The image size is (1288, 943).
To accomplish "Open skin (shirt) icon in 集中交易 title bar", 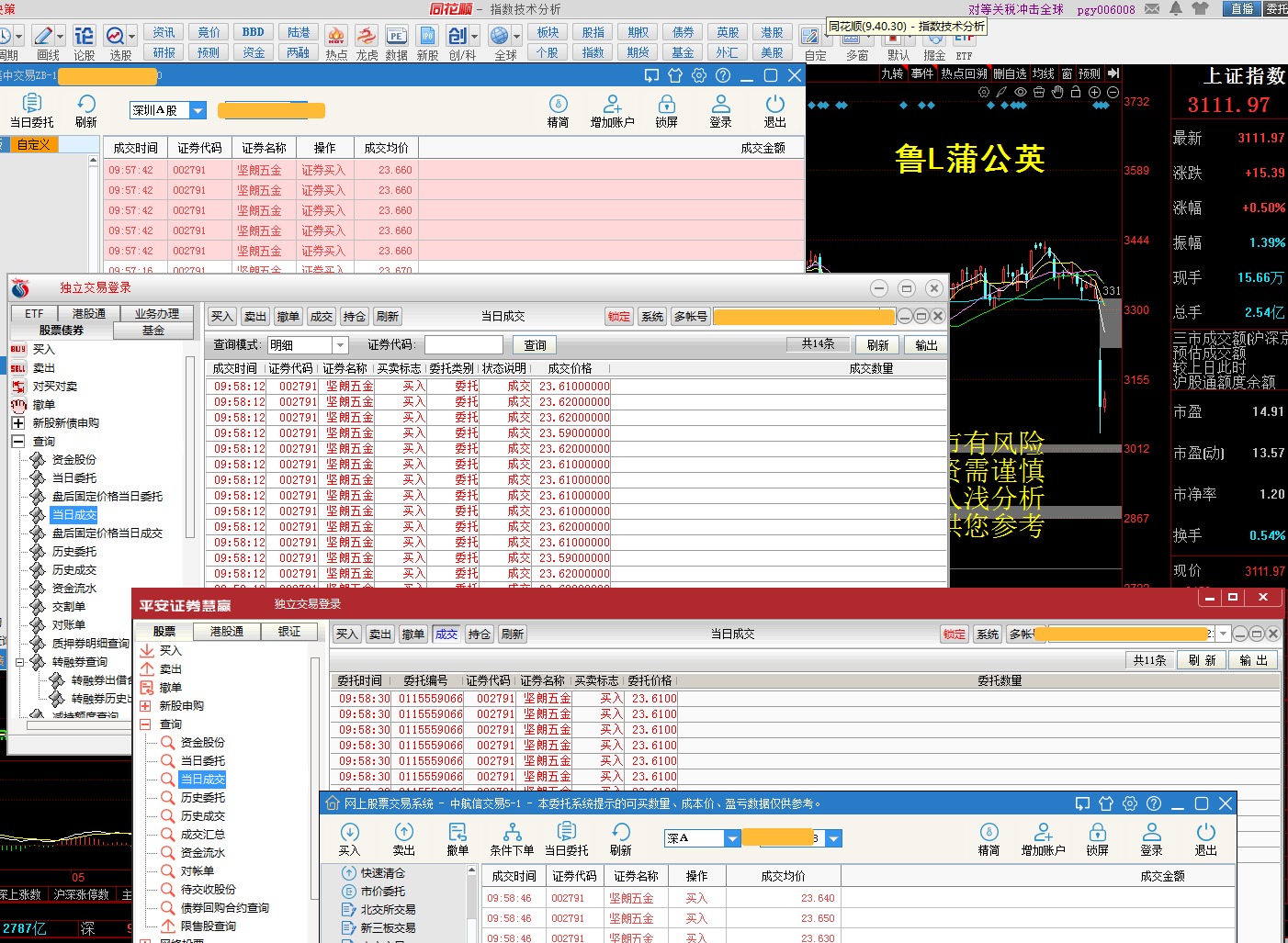I will (675, 75).
